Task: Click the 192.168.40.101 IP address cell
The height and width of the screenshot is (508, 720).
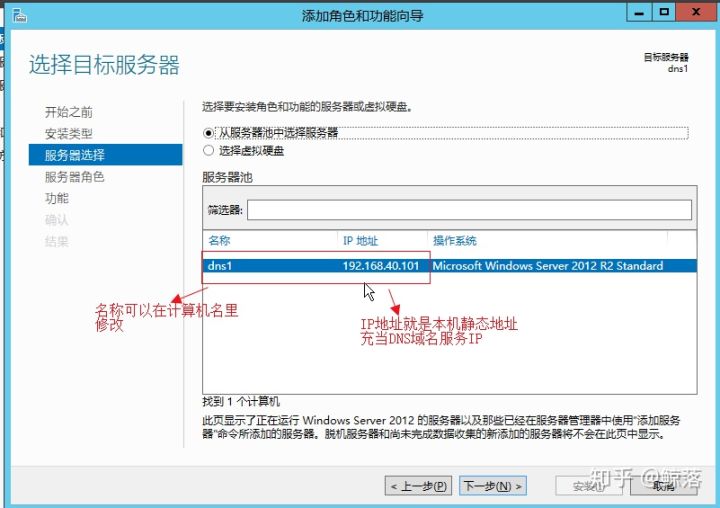Action: (x=381, y=265)
